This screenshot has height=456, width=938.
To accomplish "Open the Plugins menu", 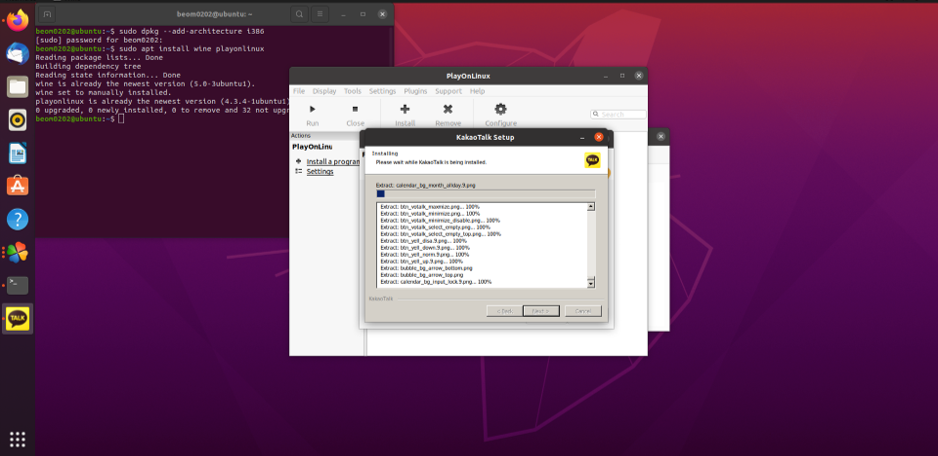I will point(415,91).
